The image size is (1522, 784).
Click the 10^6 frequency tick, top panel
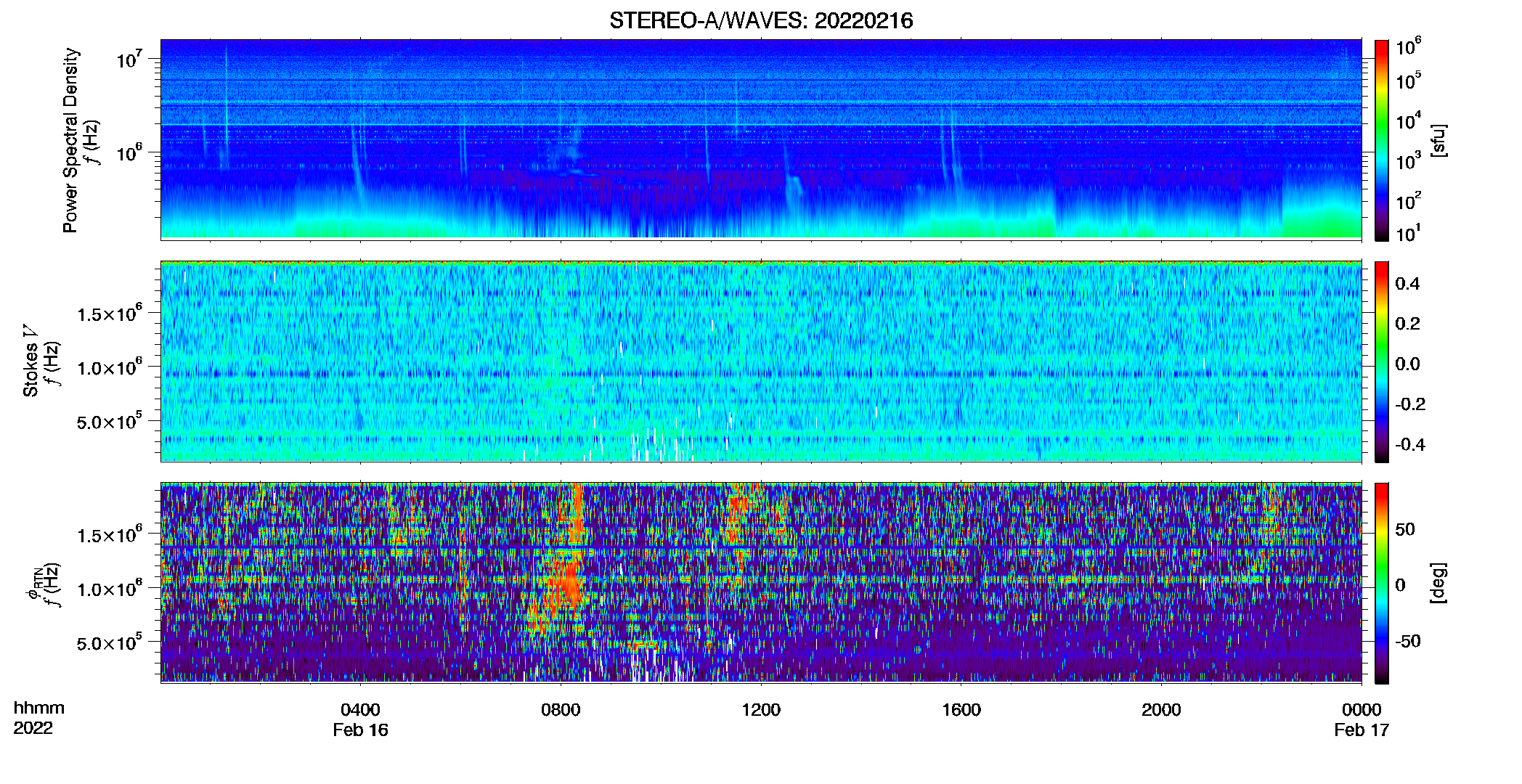129,153
